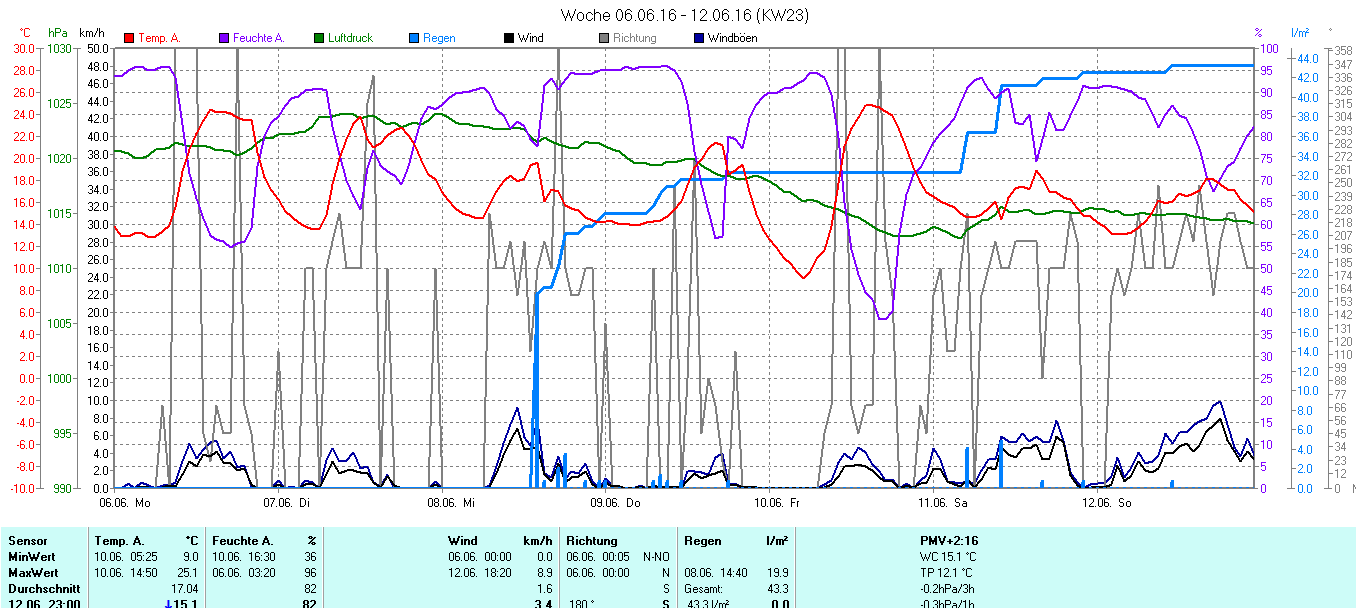Screen dimensions: 1356x608
Task: Click the 06.06. Mo date marker
Action: pyautogui.click(x=125, y=502)
